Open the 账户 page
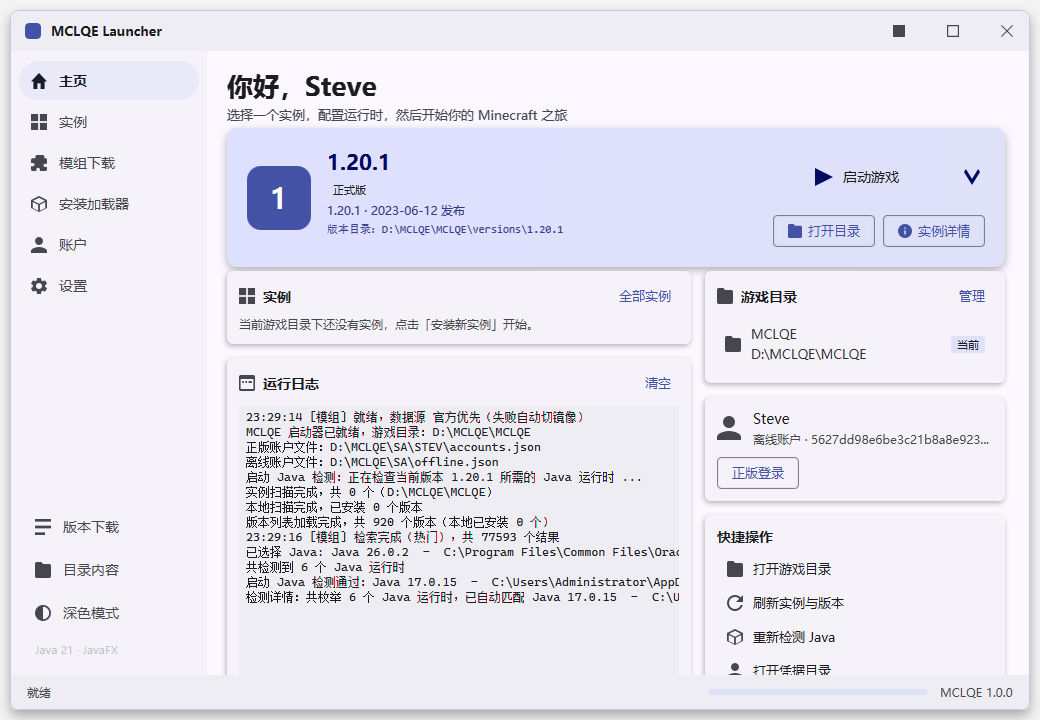The height and width of the screenshot is (720, 1040). [x=109, y=245]
